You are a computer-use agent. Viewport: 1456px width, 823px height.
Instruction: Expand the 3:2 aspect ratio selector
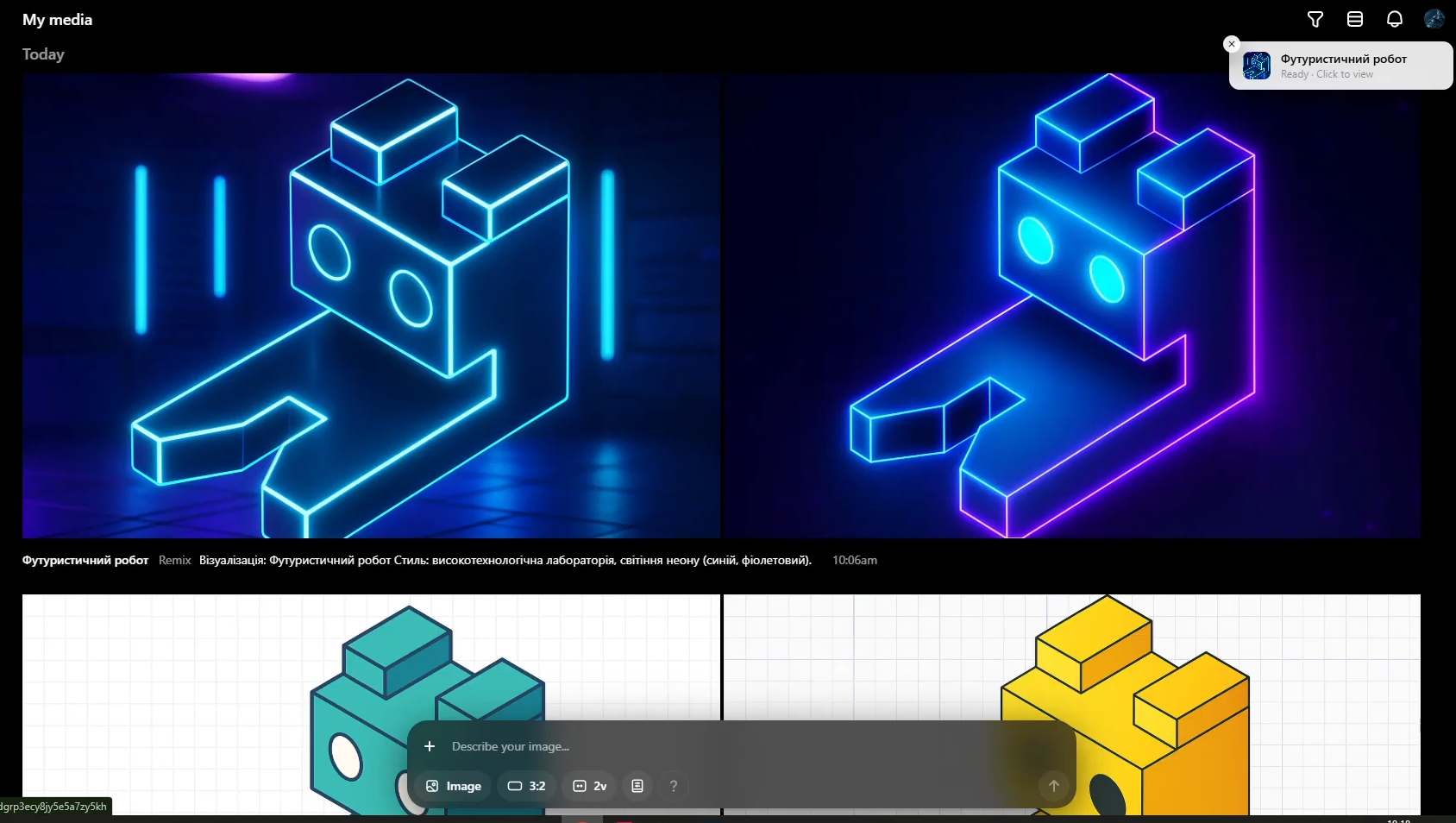tap(527, 786)
